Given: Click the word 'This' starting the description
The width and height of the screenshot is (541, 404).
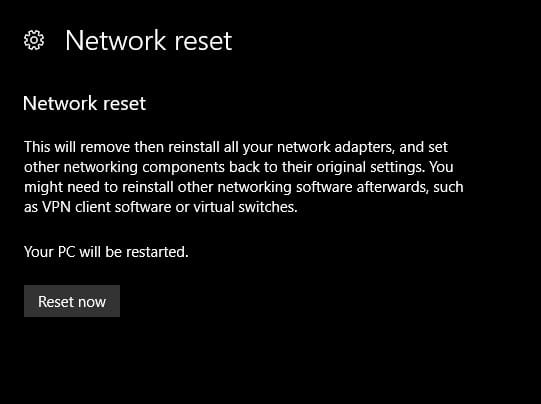Looking at the screenshot, I should (x=37, y=147).
